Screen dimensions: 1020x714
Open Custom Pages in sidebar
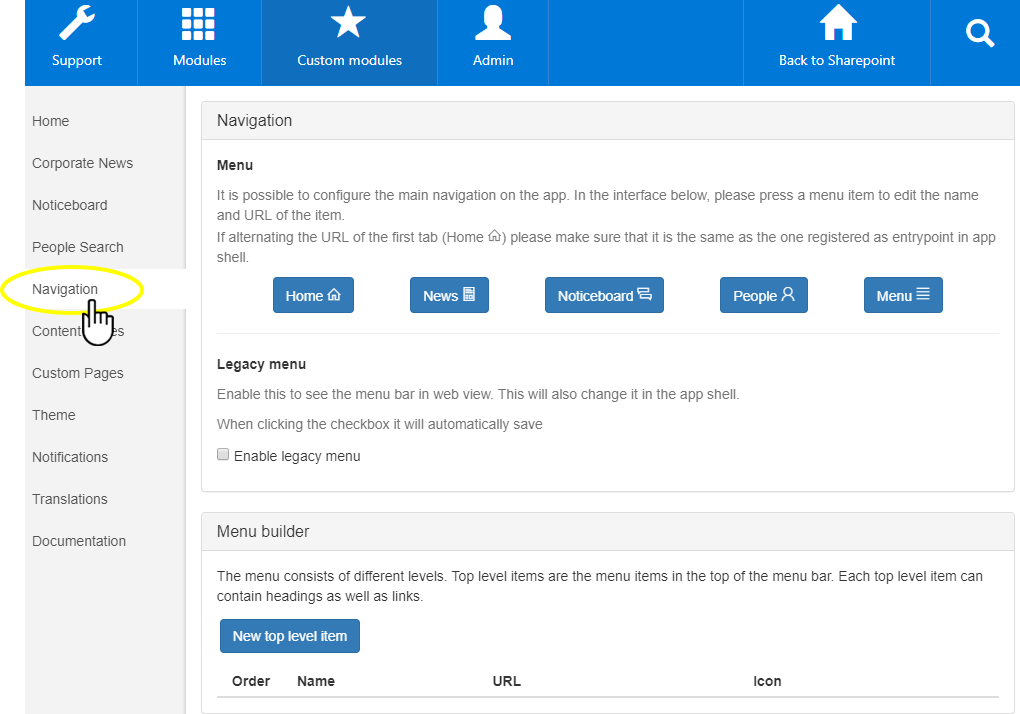coord(77,373)
